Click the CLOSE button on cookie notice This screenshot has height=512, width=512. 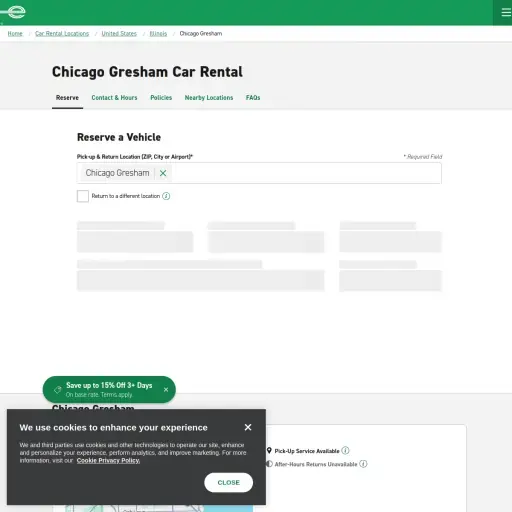pyautogui.click(x=229, y=482)
